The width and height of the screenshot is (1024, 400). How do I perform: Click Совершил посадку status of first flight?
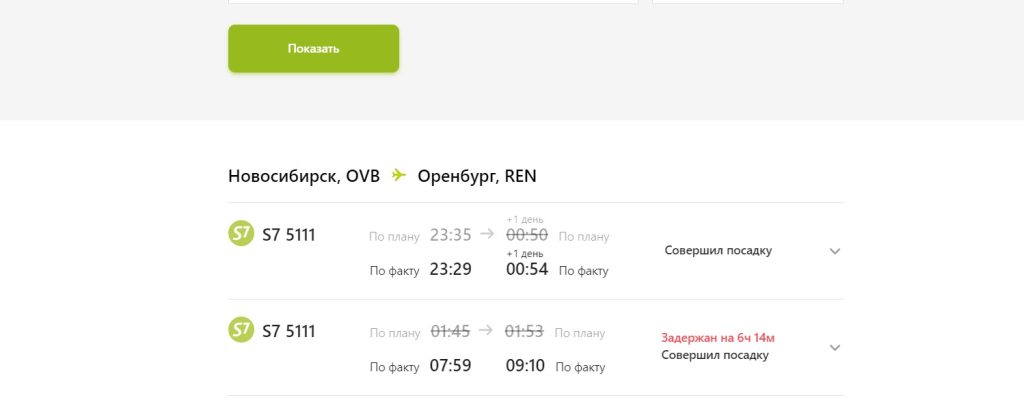[718, 251]
